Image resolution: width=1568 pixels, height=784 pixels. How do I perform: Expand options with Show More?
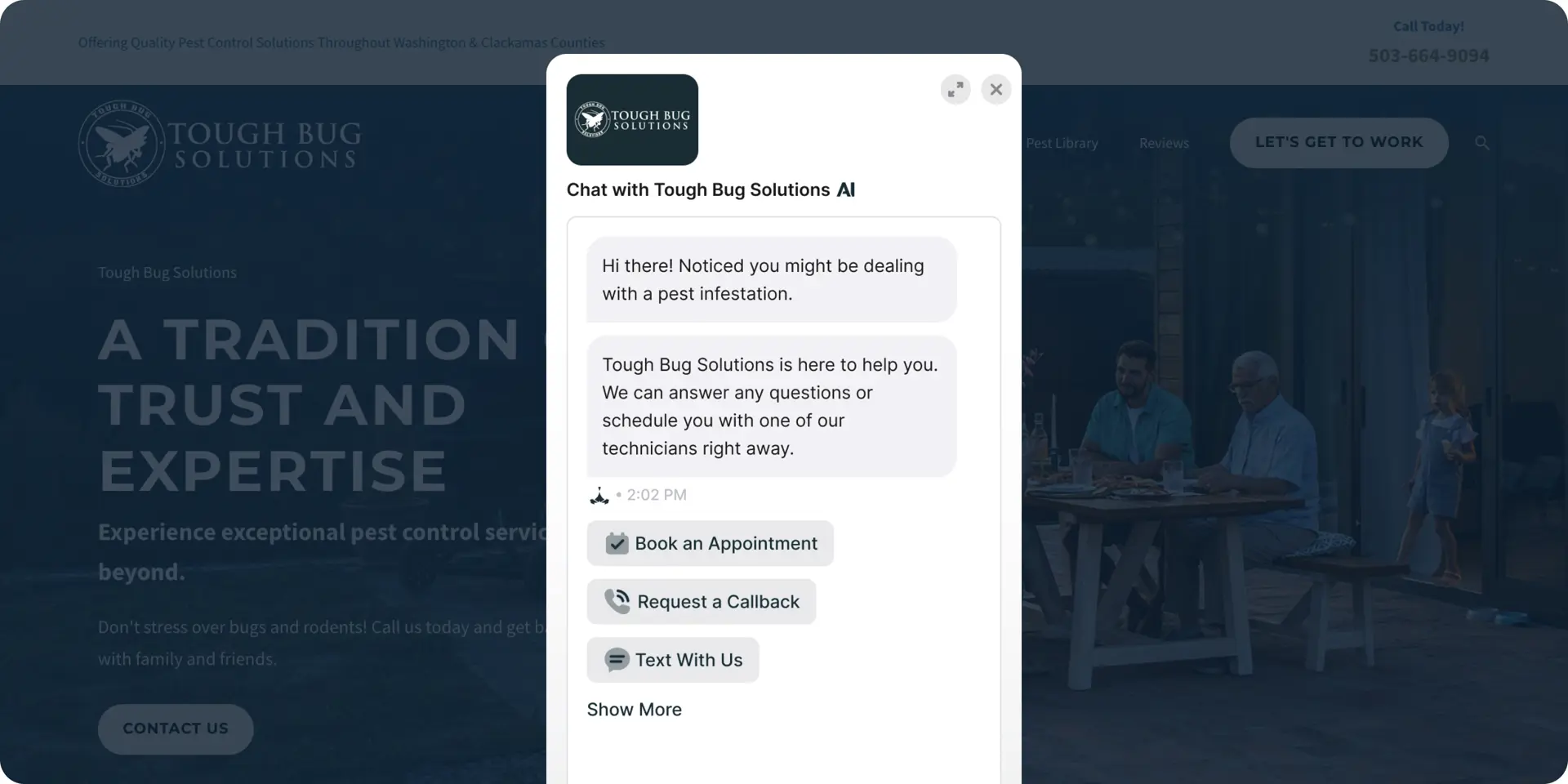click(634, 710)
